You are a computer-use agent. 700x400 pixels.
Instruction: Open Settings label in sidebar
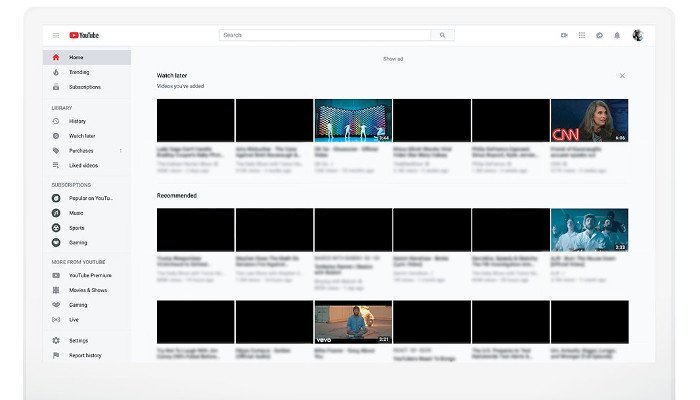(79, 341)
